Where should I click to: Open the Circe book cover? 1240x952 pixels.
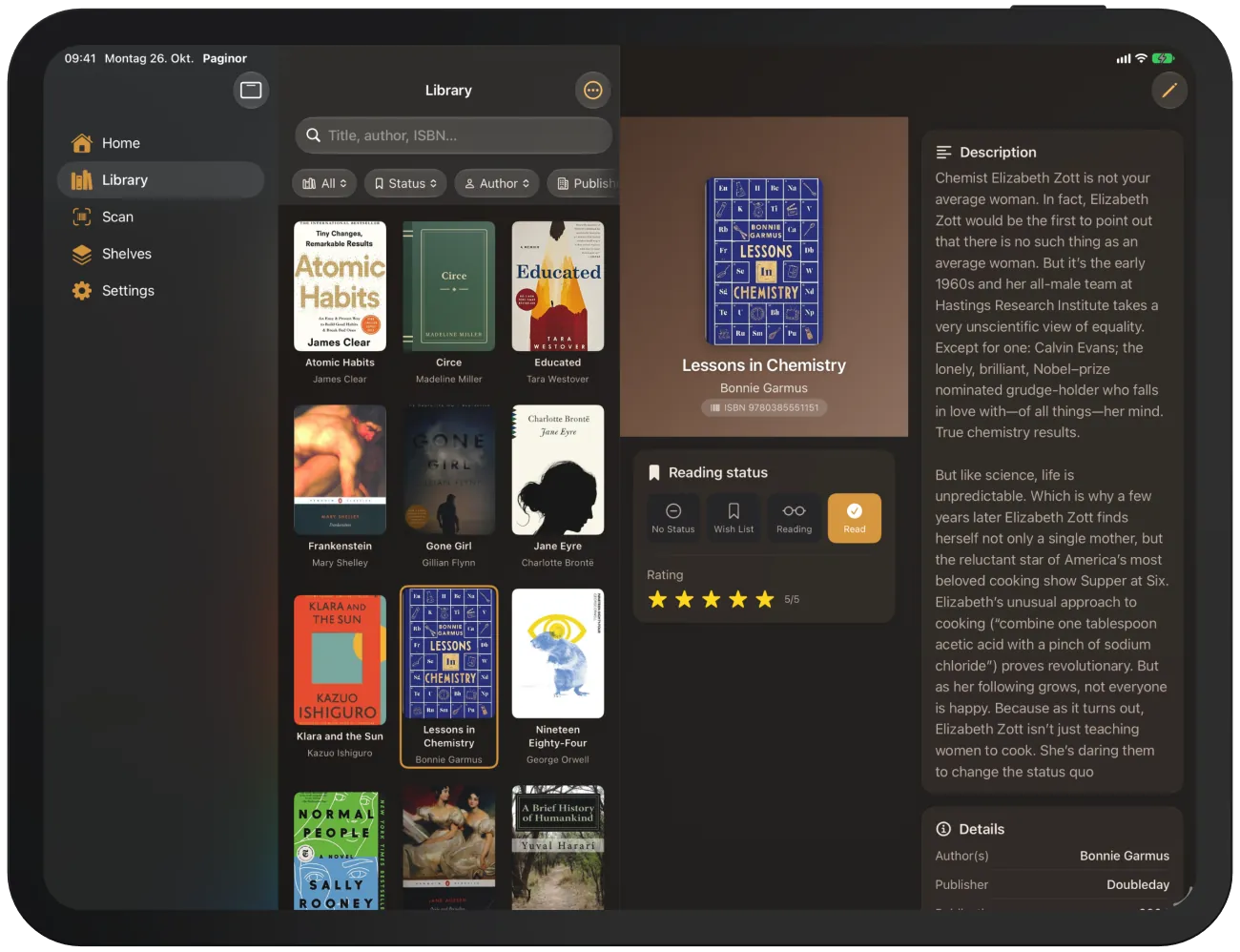tap(449, 286)
